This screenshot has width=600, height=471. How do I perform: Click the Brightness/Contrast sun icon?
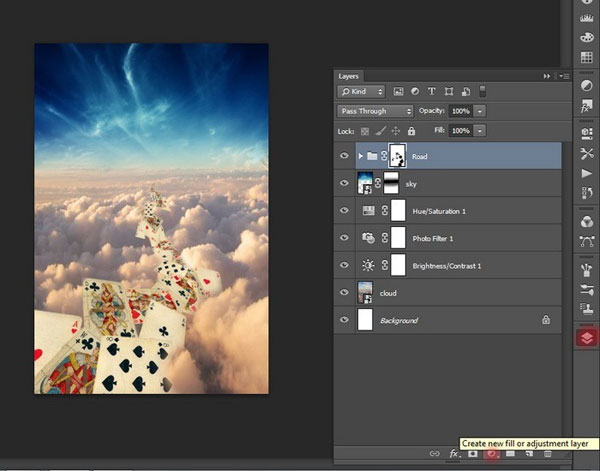tap(368, 265)
